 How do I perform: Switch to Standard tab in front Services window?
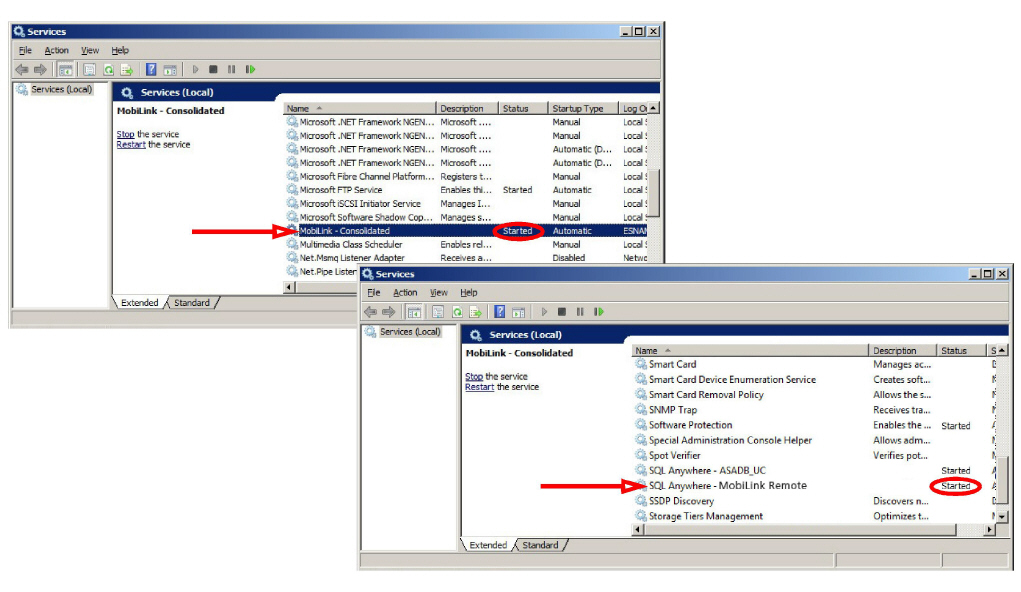pos(540,545)
